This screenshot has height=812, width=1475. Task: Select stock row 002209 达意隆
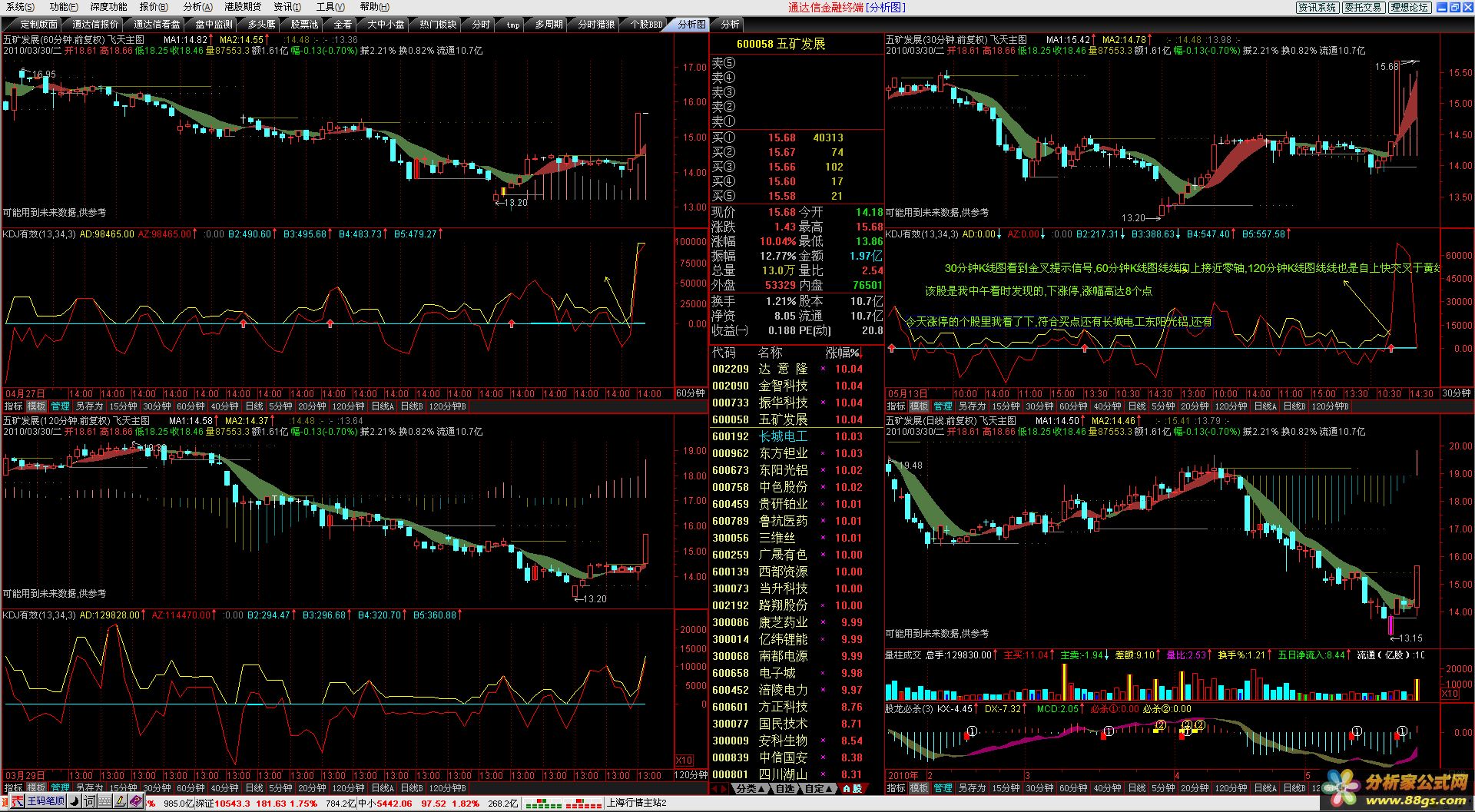click(796, 370)
